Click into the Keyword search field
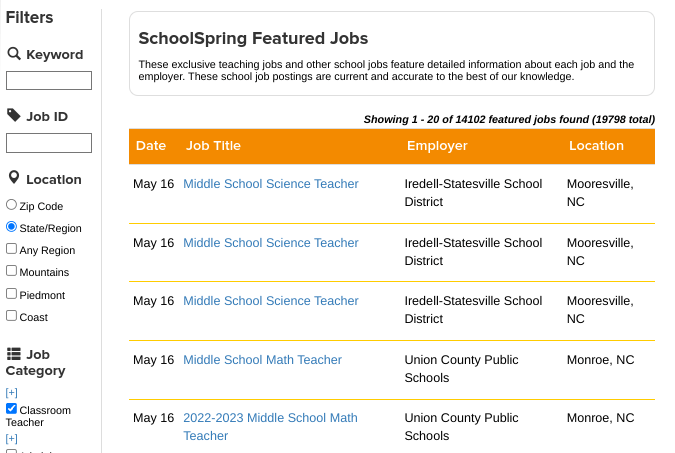This screenshot has height=453, width=675. [x=49, y=81]
